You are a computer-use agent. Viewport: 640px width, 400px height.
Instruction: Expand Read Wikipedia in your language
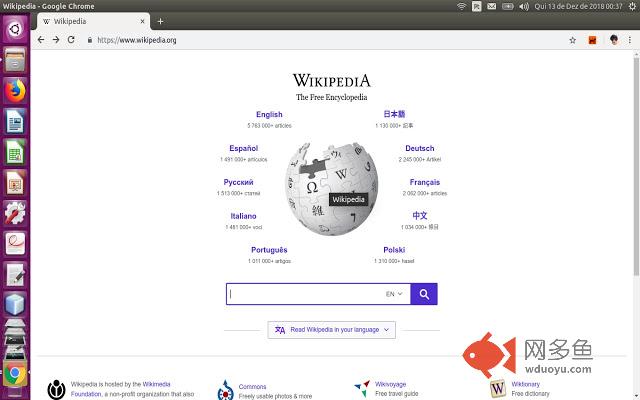pyautogui.click(x=331, y=330)
